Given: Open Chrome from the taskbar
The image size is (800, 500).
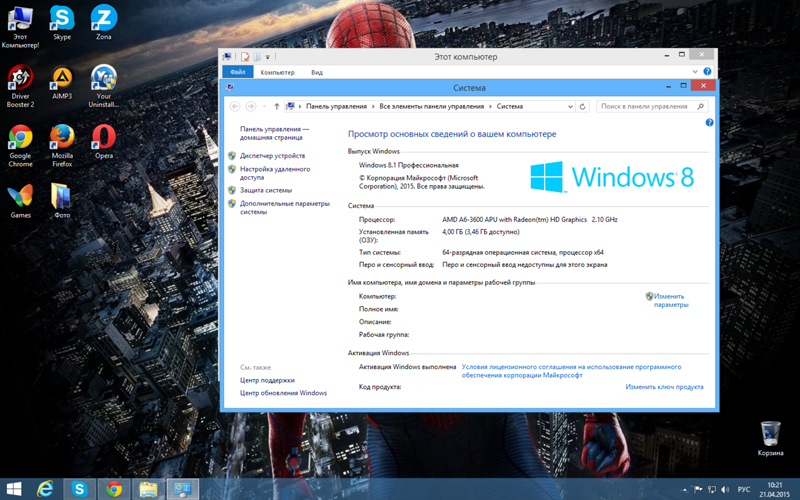Looking at the screenshot, I should [x=114, y=489].
